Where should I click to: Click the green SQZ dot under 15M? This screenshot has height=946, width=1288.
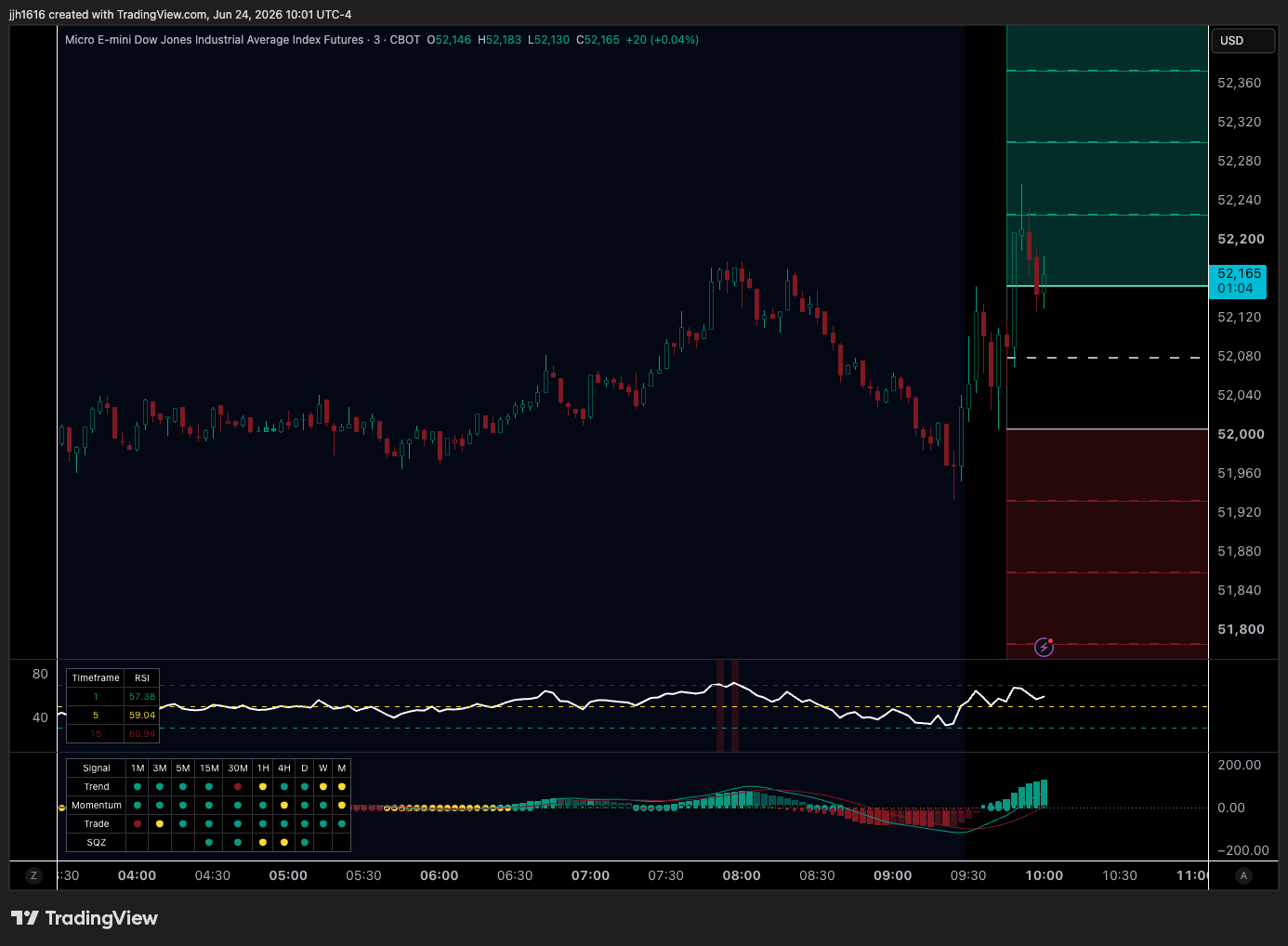click(x=209, y=843)
